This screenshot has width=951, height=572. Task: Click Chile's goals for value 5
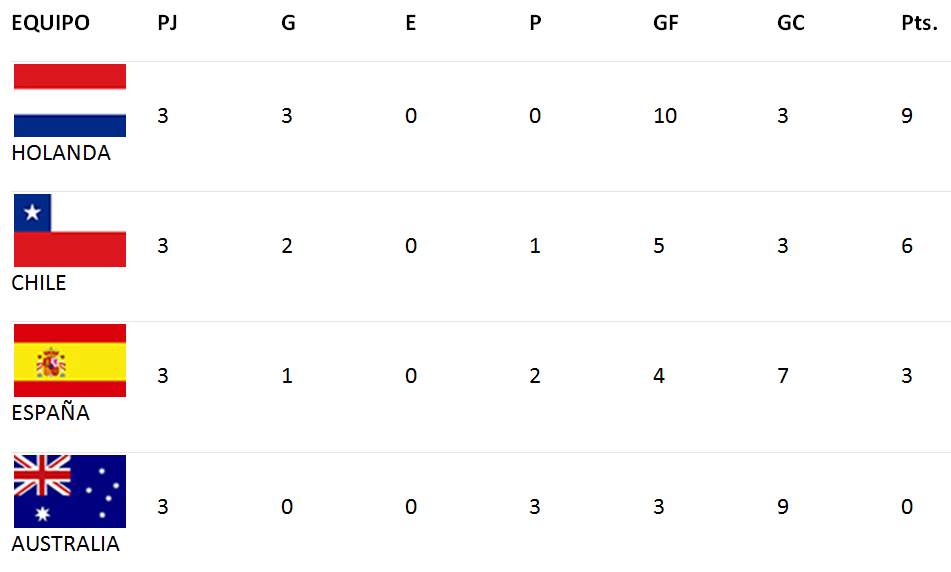tap(659, 246)
